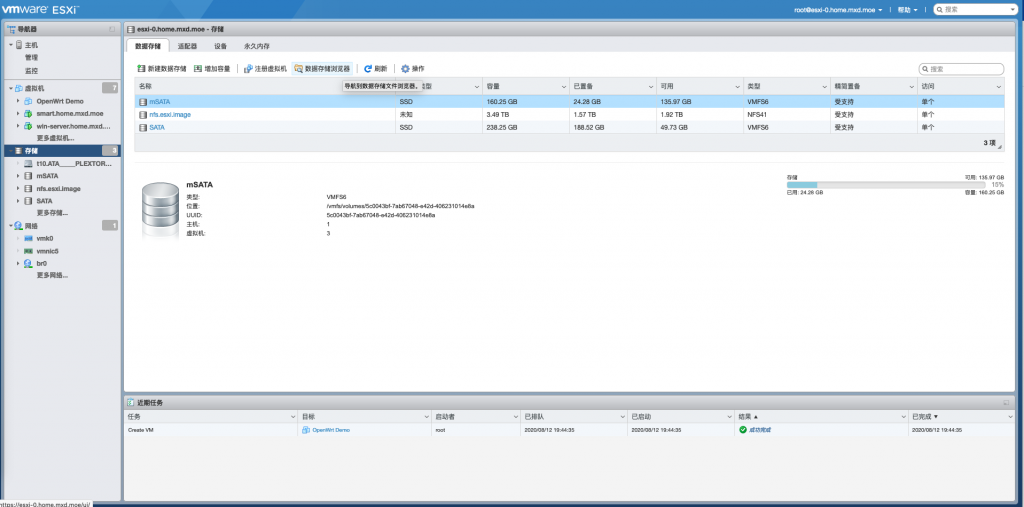Click the 注册虚拟机 toolbar icon
The height and width of the screenshot is (507, 1024).
pos(248,69)
